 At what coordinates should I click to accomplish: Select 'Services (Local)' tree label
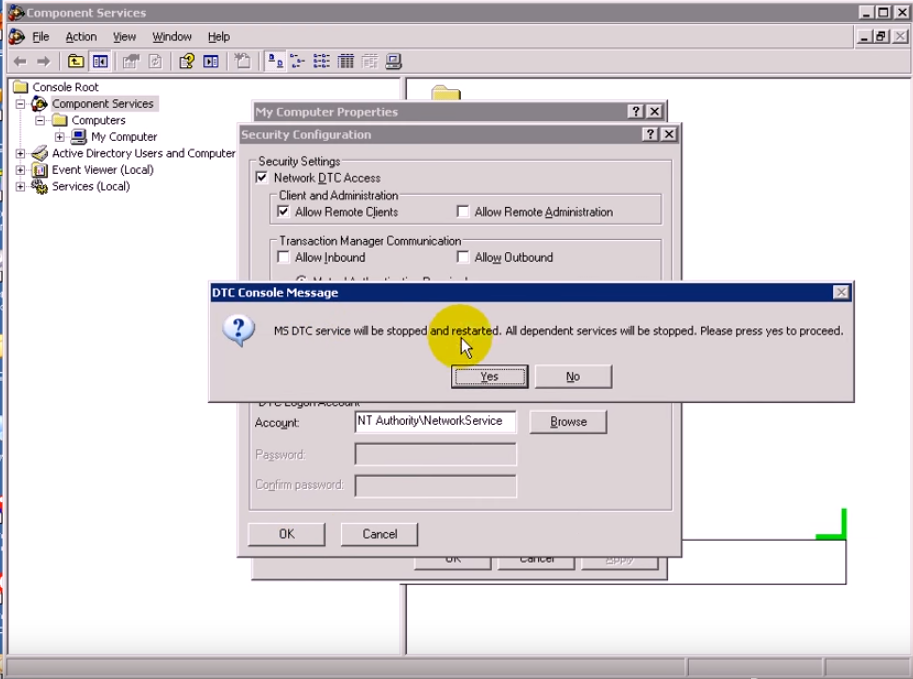91,186
